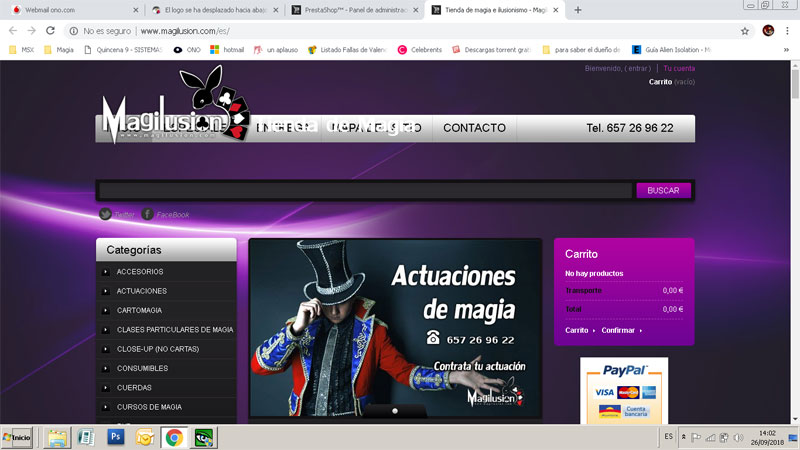Open the Chrome profile avatar
Viewport: 800px width, 450px height.
tap(768, 31)
